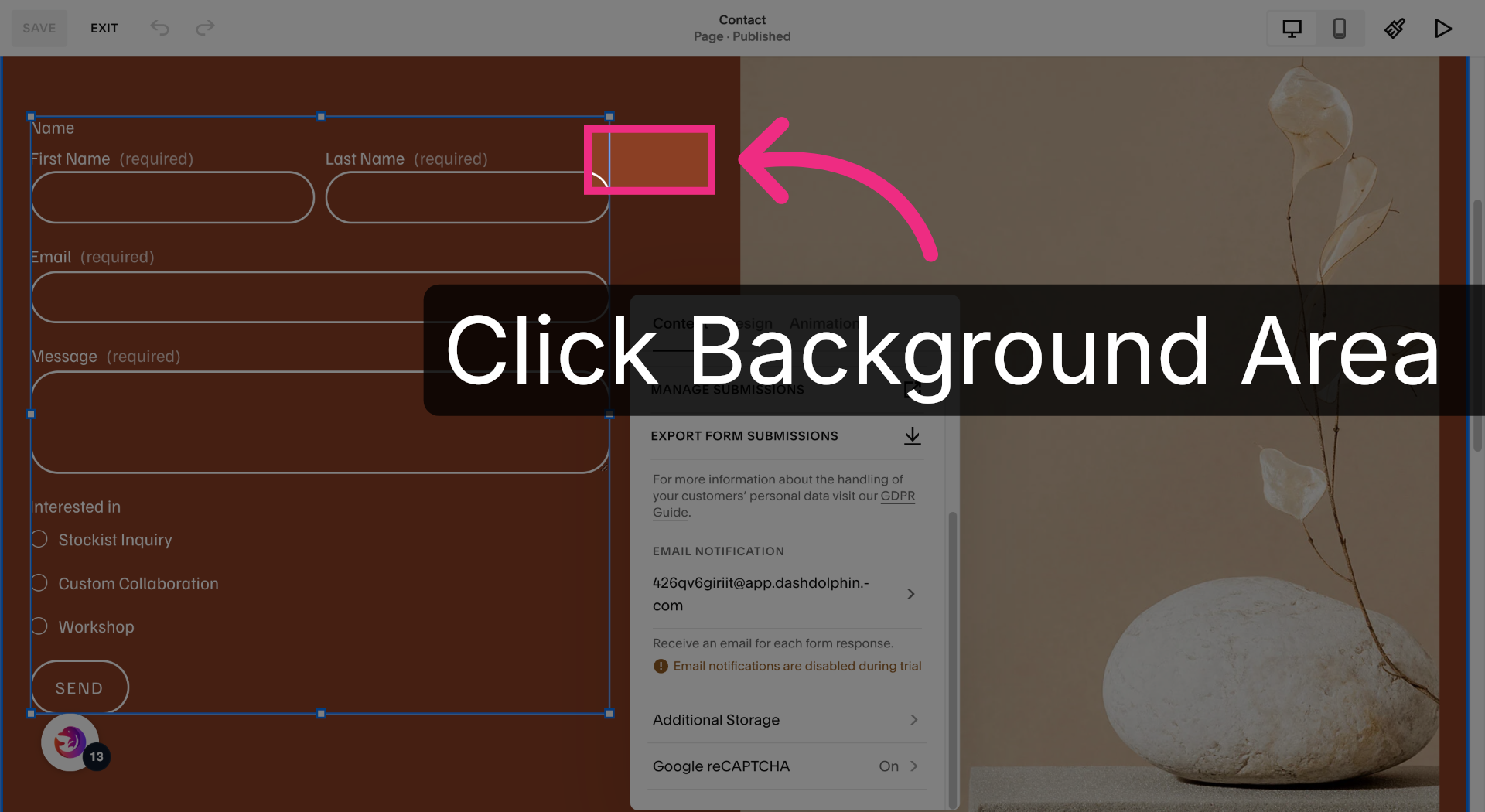Screen dimensions: 1485x812
Task: Click the reCAPTCHA 'On' value
Action: pyautogui.click(x=889, y=766)
